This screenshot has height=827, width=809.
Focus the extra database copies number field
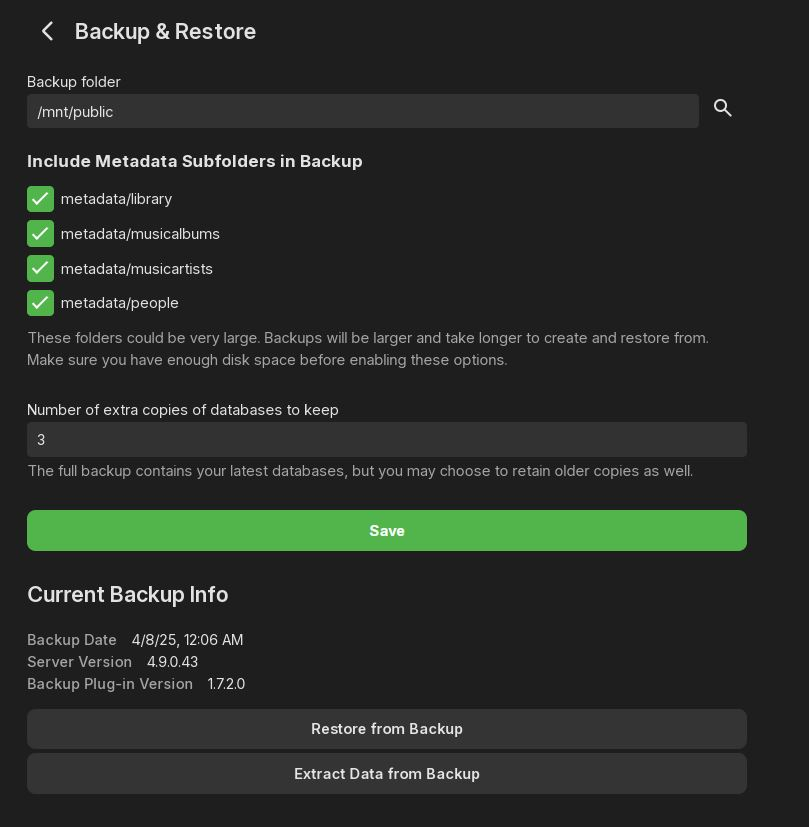(386, 440)
